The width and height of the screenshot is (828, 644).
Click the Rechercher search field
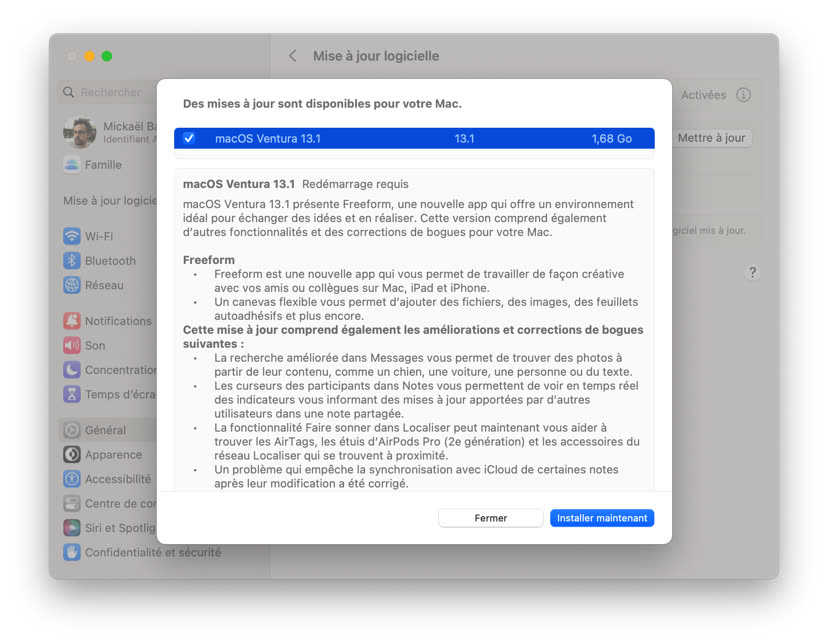click(x=109, y=92)
